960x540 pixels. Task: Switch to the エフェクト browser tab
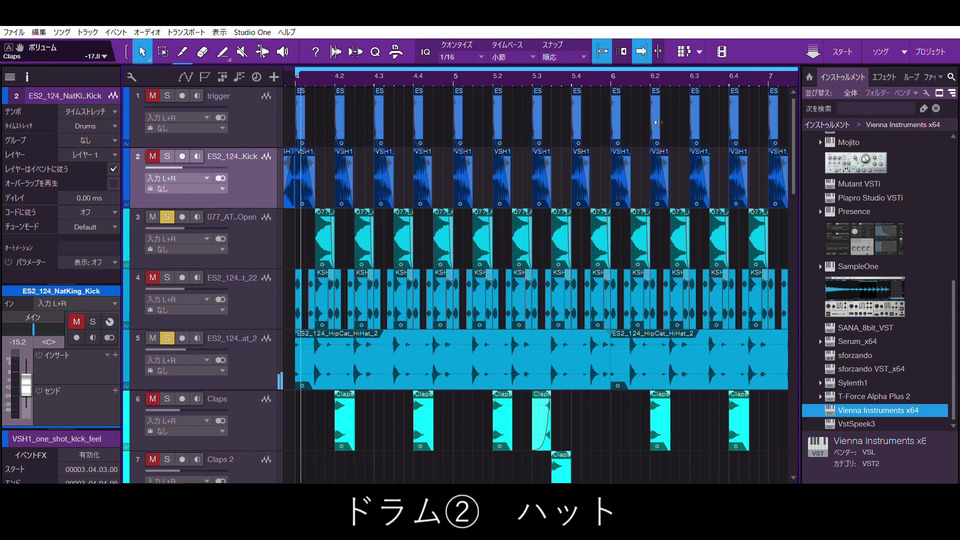pyautogui.click(x=884, y=77)
